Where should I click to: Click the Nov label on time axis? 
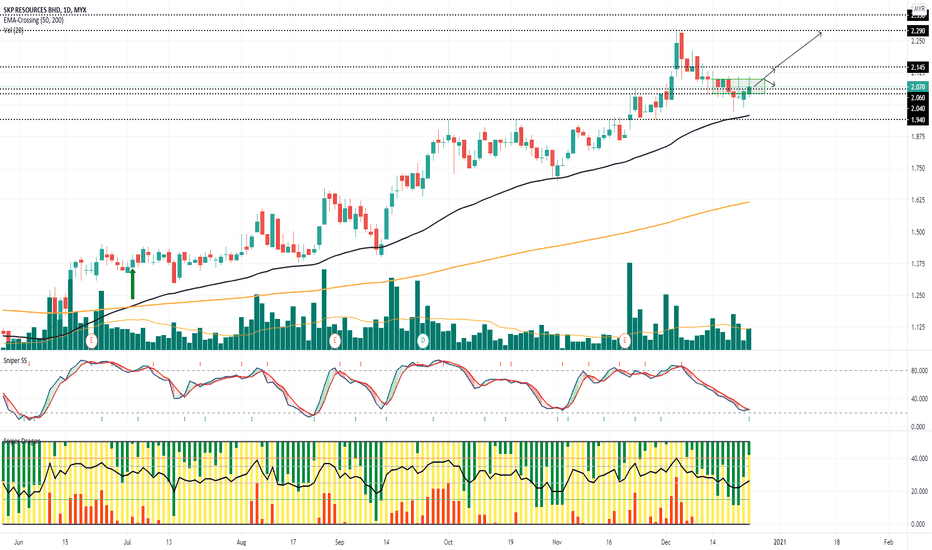[557, 542]
